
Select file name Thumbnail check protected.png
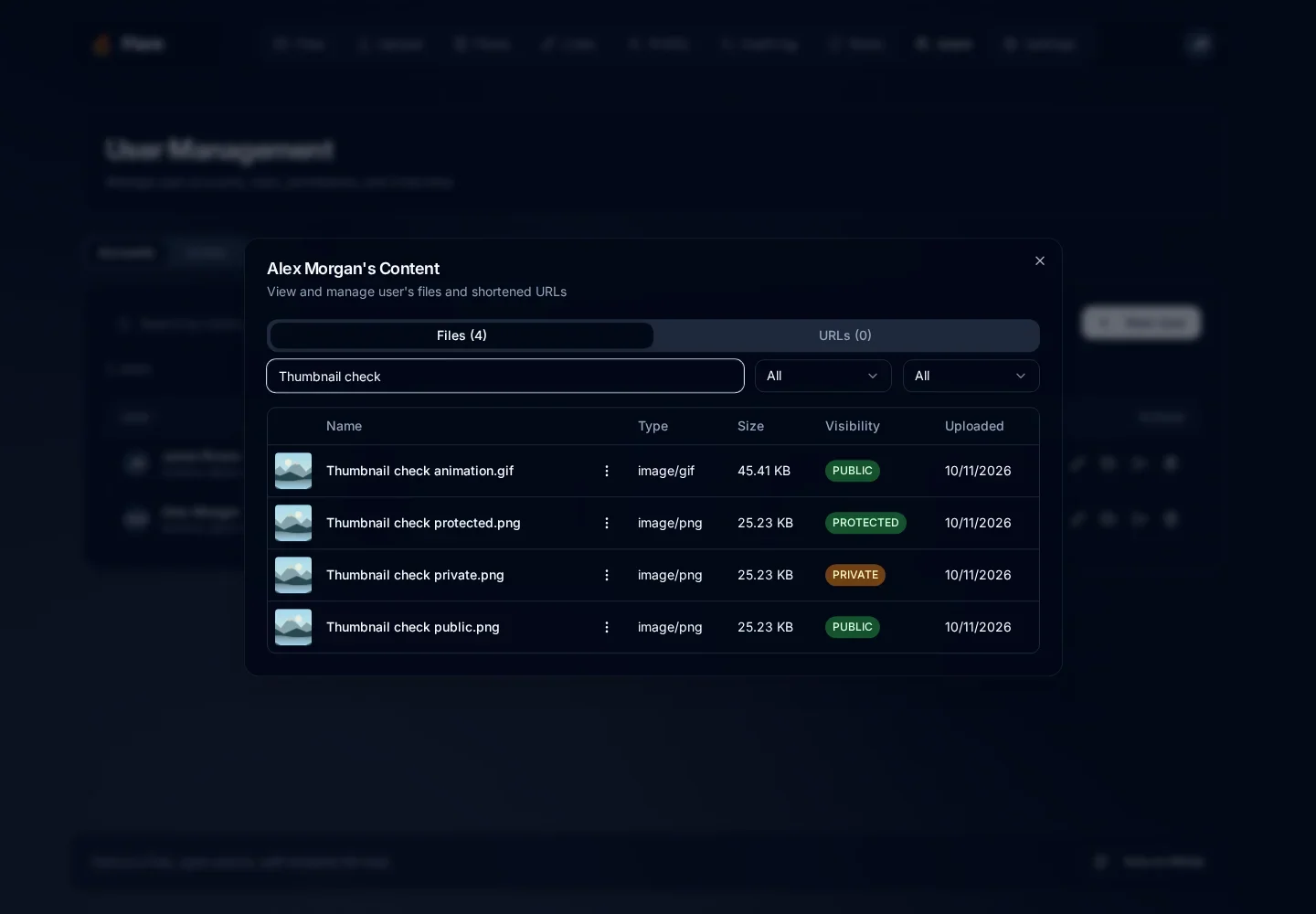point(423,523)
